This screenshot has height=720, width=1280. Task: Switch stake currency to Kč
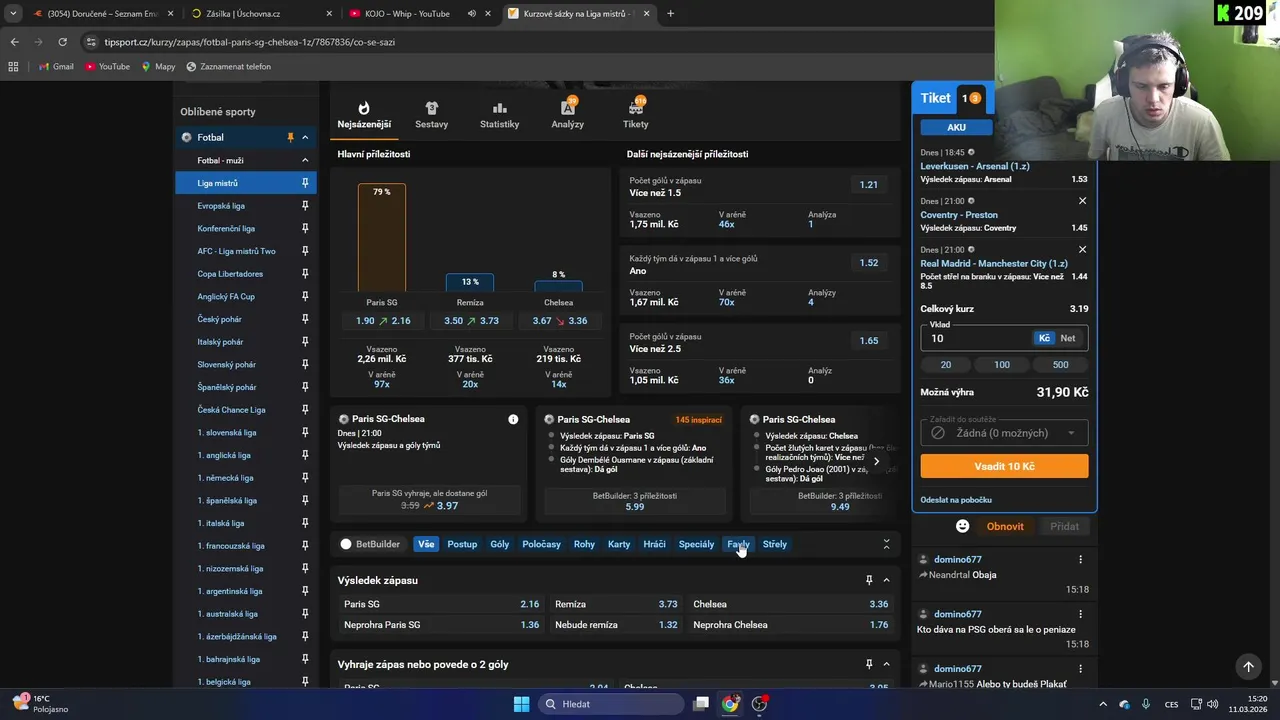tap(1044, 338)
